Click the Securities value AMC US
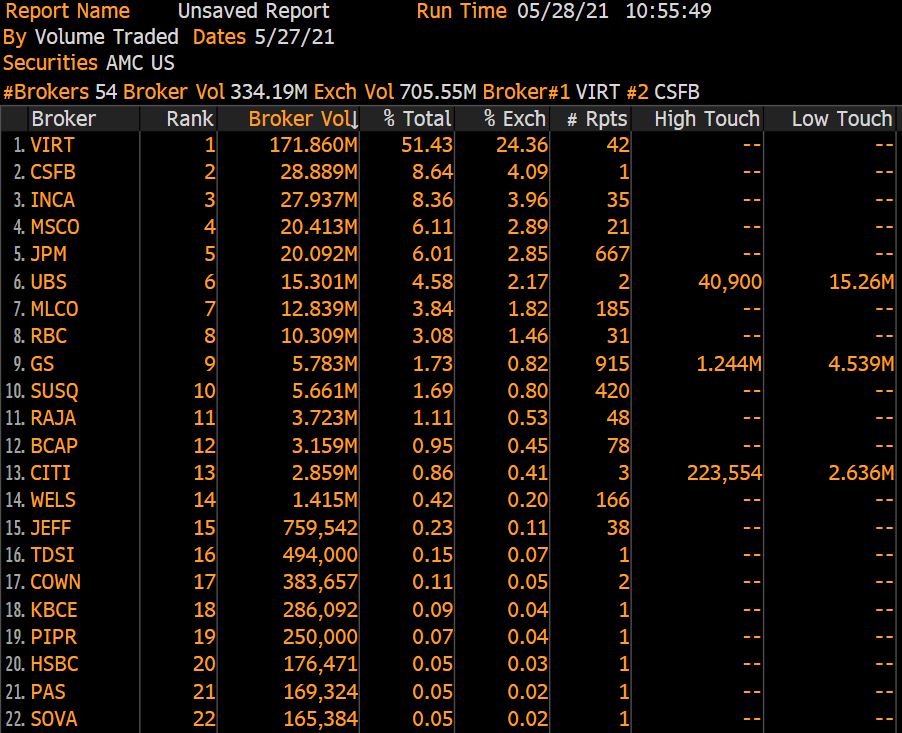 click(140, 63)
